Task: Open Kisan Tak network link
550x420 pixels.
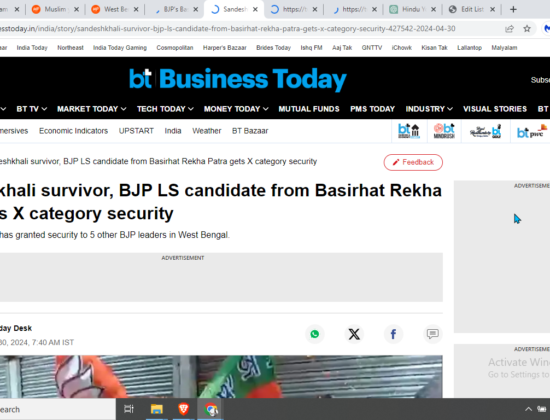Action: coord(434,48)
